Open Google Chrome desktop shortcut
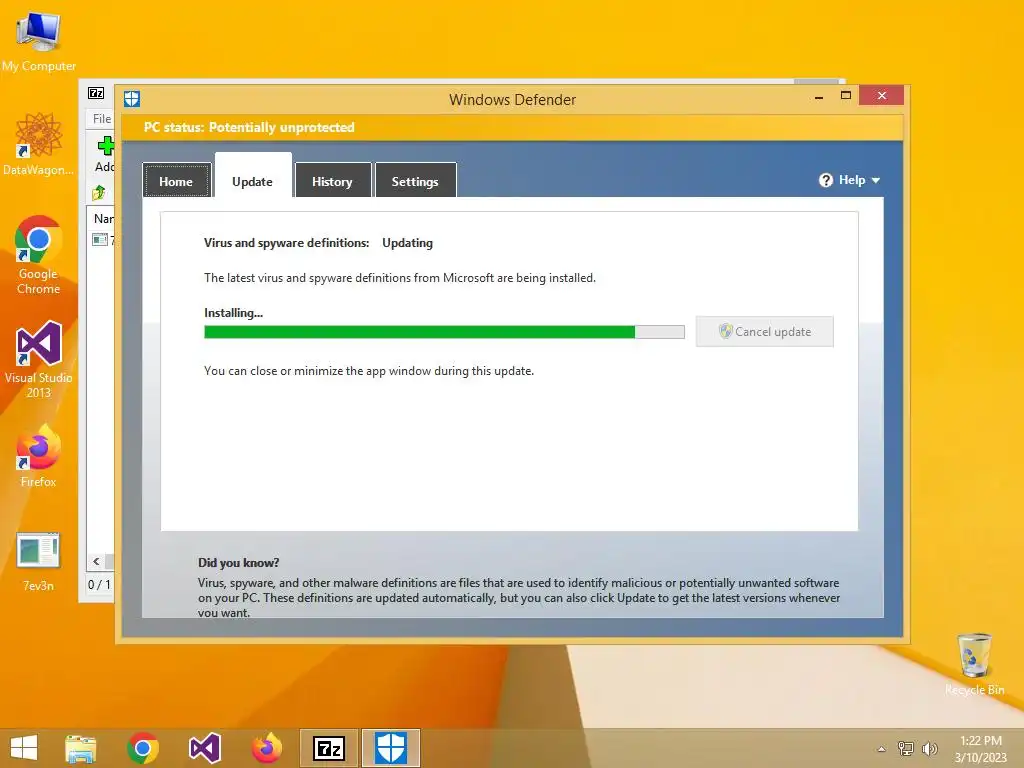 click(39, 255)
